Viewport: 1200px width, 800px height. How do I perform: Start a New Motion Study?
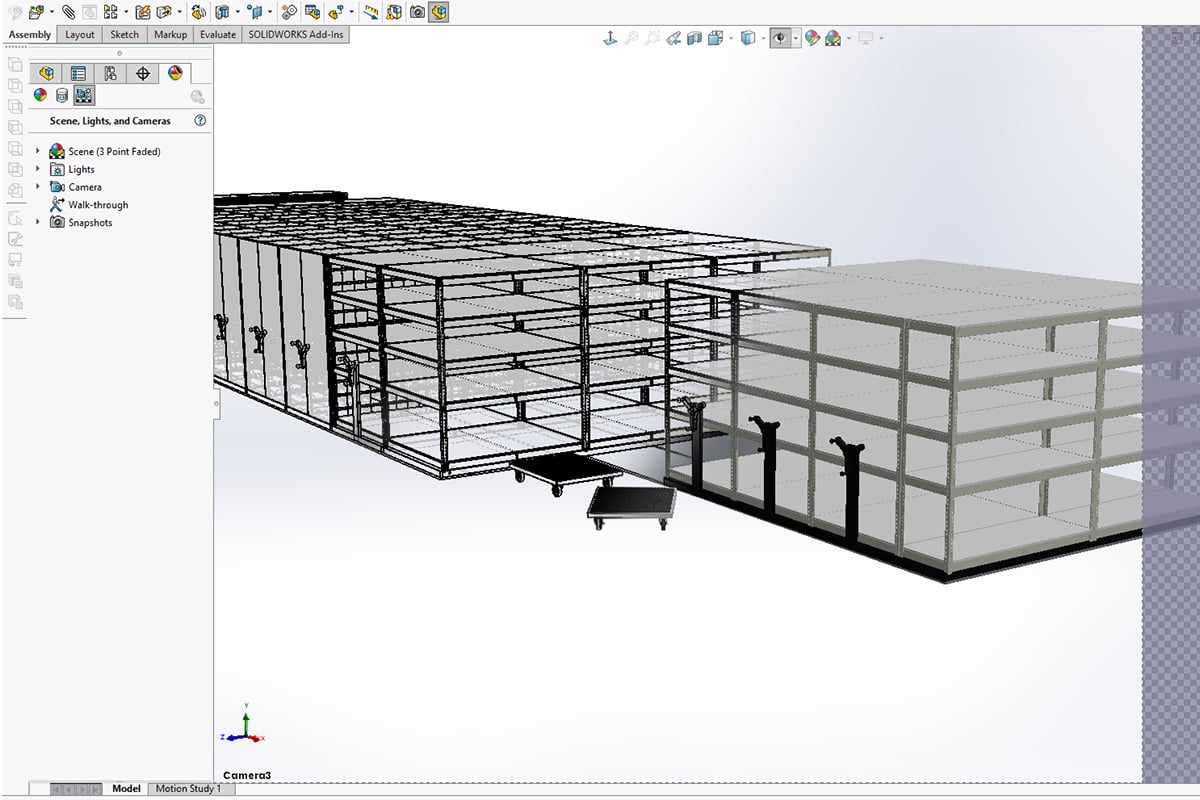point(288,13)
